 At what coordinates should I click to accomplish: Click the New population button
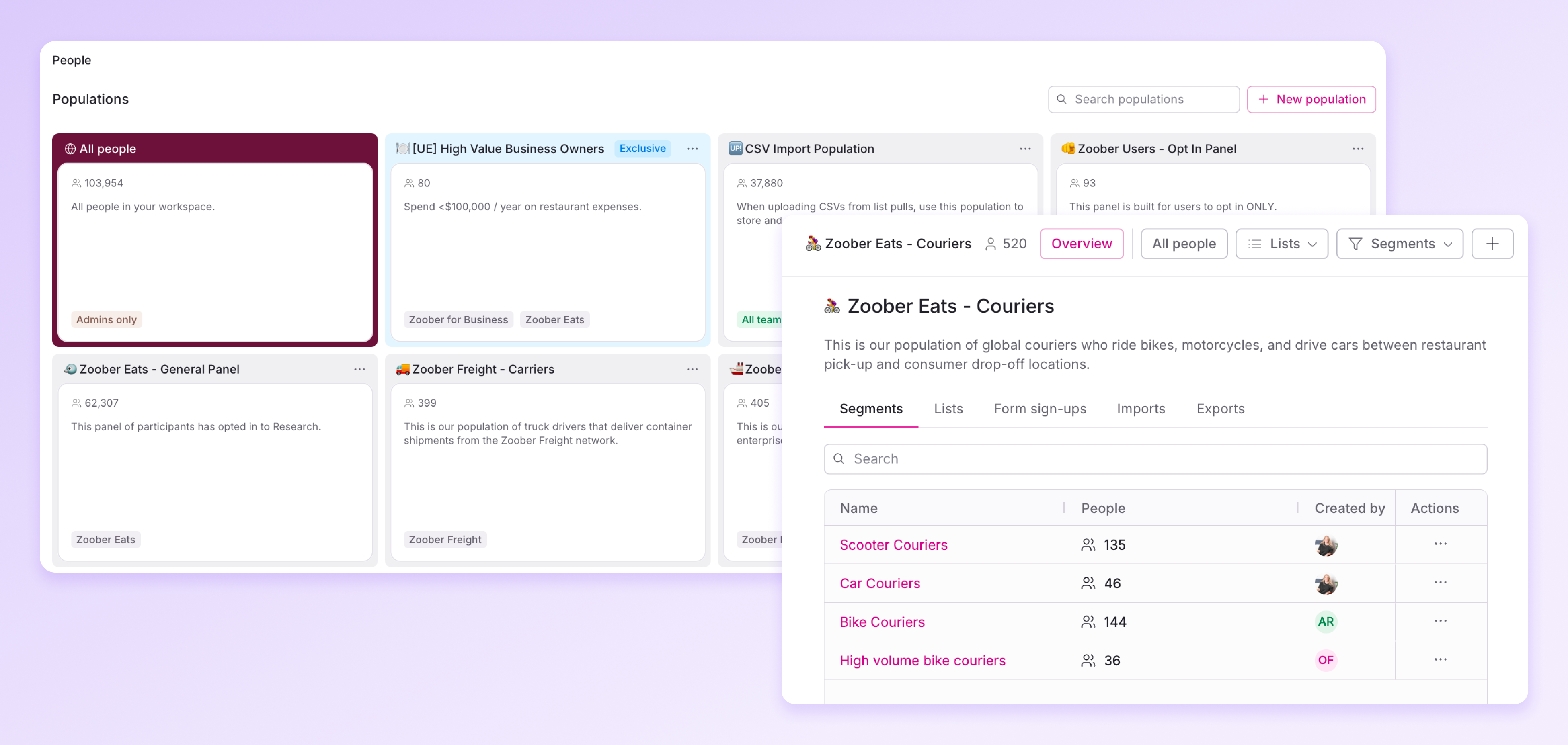coord(1311,99)
